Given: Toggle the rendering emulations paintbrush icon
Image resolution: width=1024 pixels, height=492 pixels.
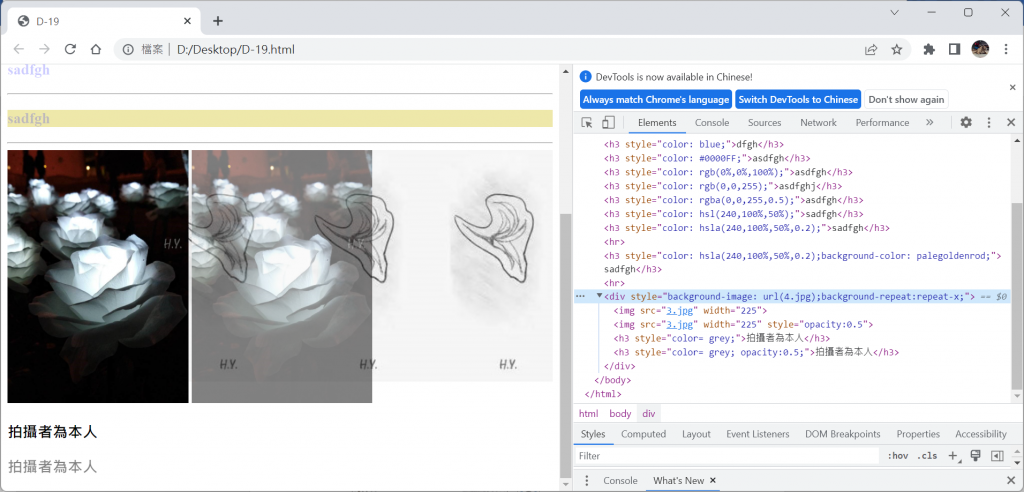Looking at the screenshot, I should (x=975, y=455).
